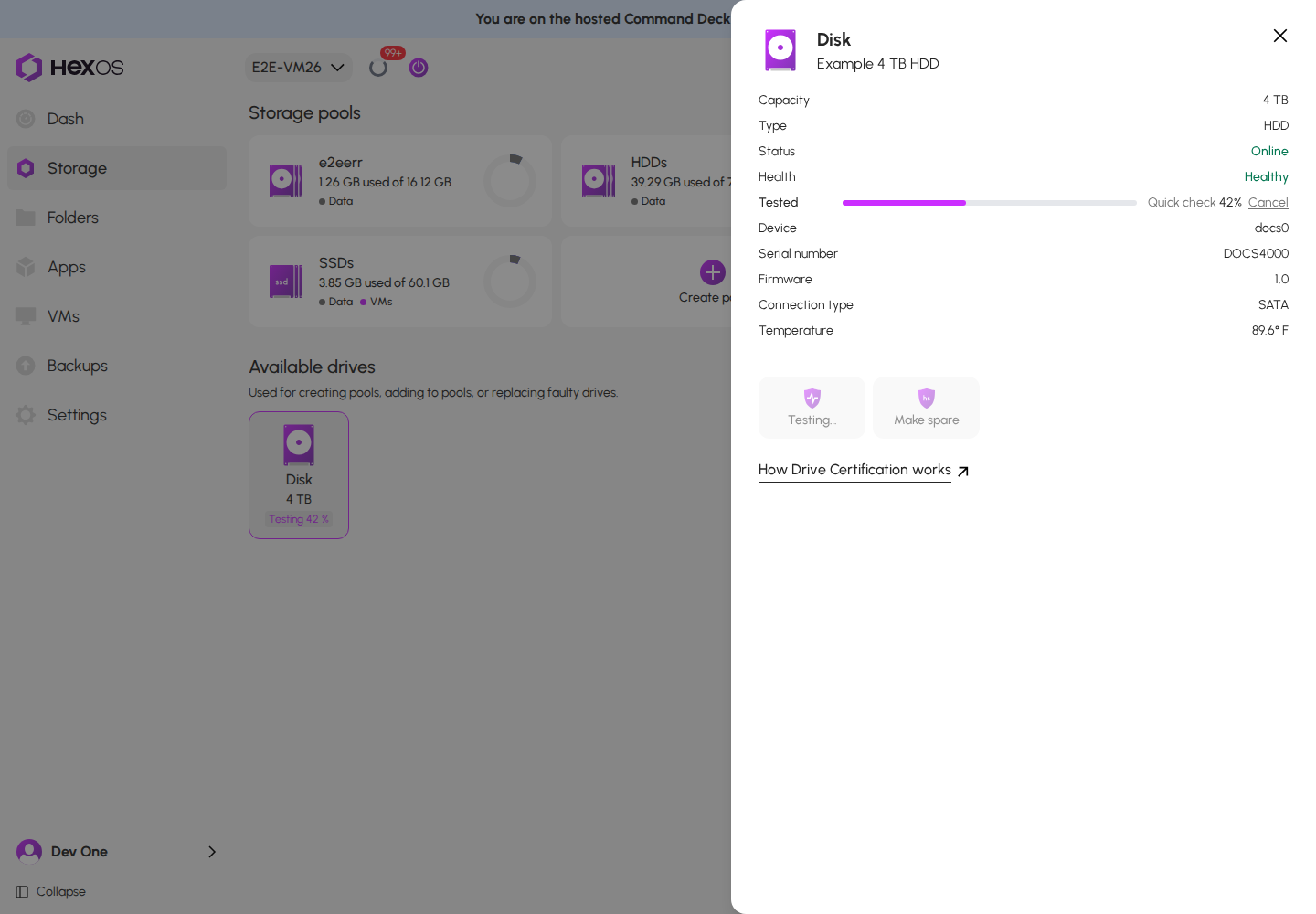The width and height of the screenshot is (1316, 914).
Task: Cancel the quick check test
Action: click(1268, 203)
